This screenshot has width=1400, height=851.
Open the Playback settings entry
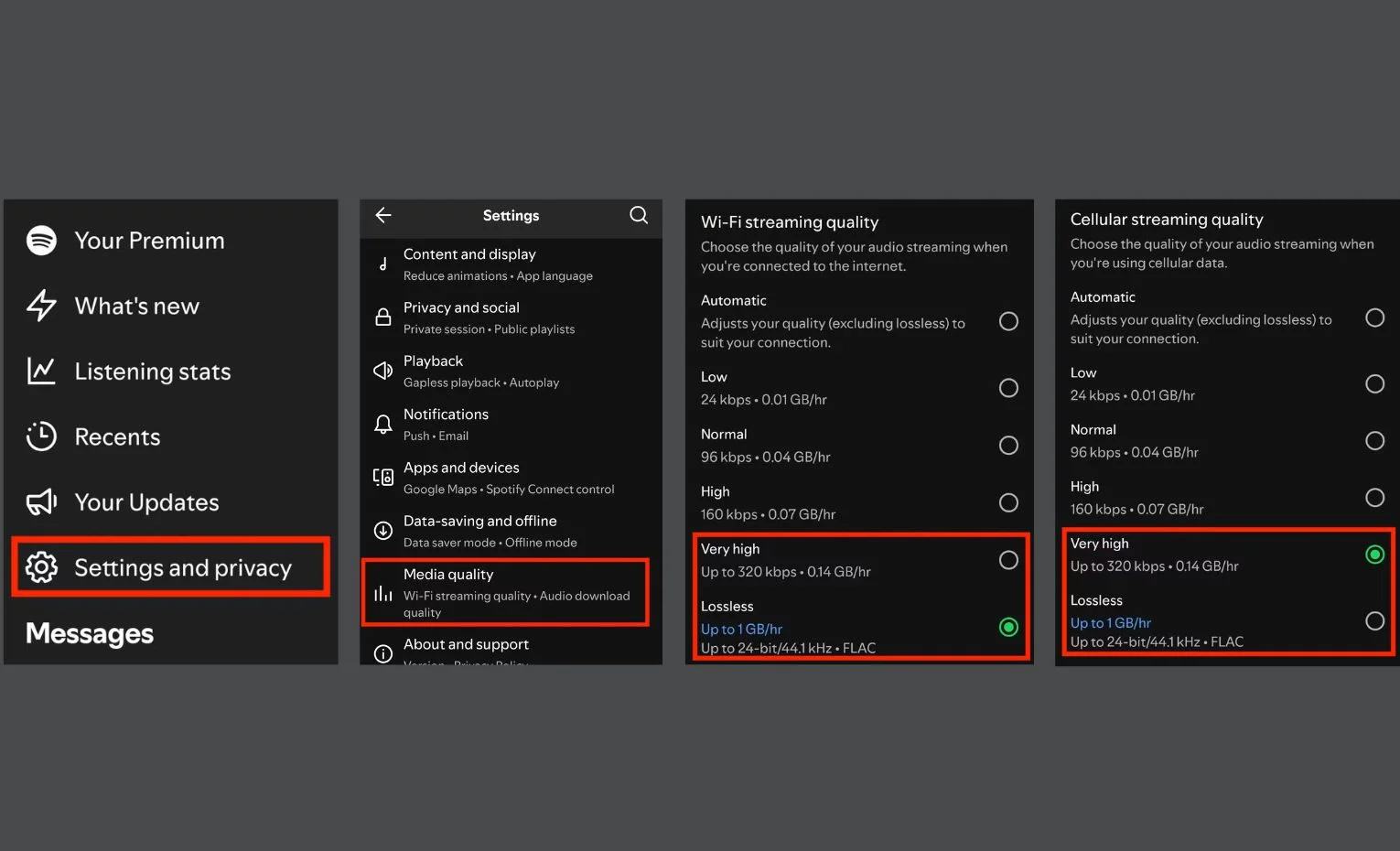coord(511,371)
